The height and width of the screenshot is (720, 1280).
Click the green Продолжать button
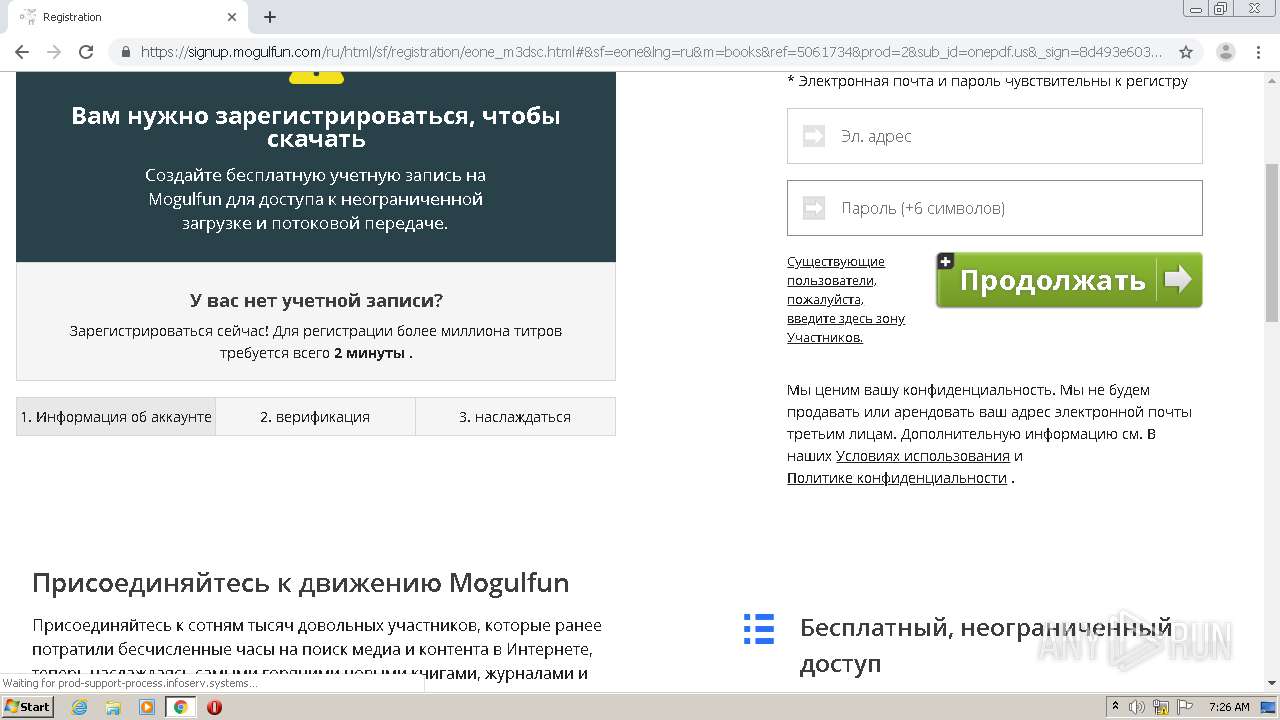click(1069, 280)
